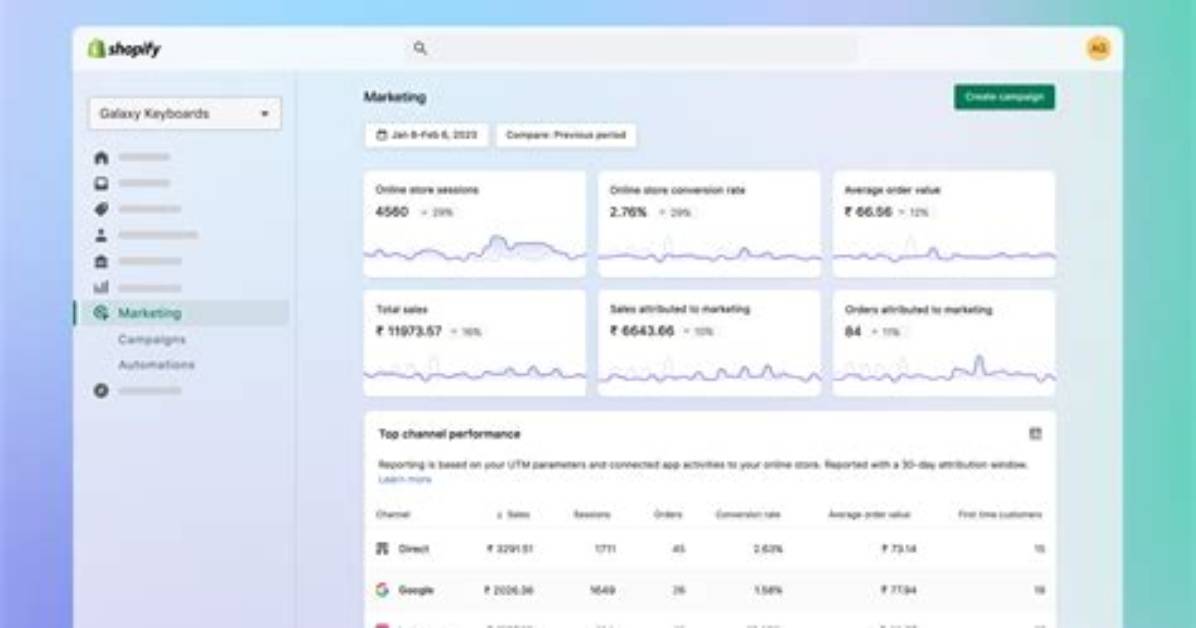Click the Direct channel store icon
The image size is (1196, 628).
pyautogui.click(x=382, y=549)
